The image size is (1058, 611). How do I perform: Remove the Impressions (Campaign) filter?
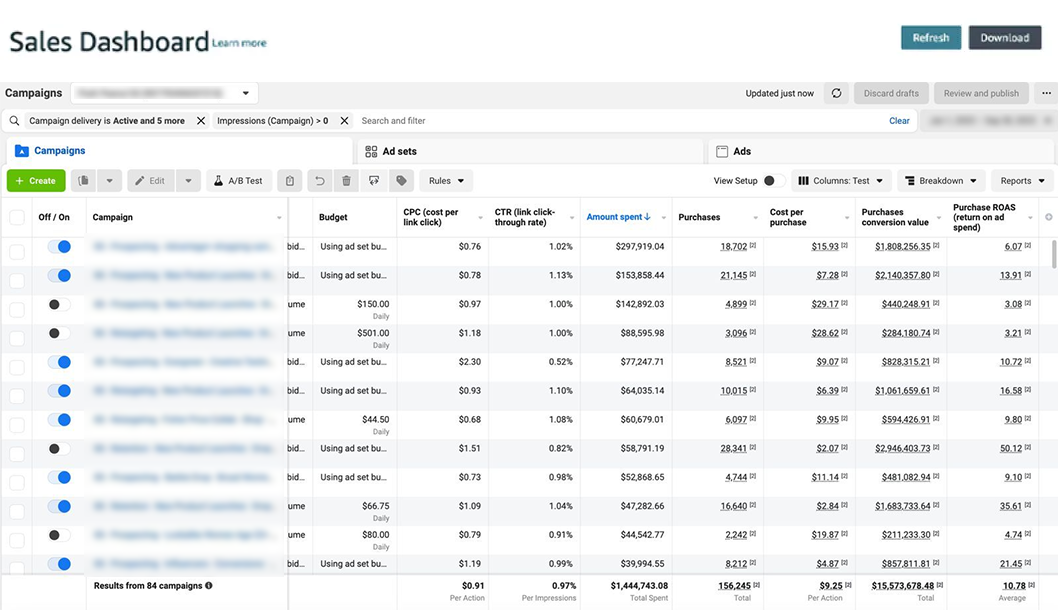point(344,121)
